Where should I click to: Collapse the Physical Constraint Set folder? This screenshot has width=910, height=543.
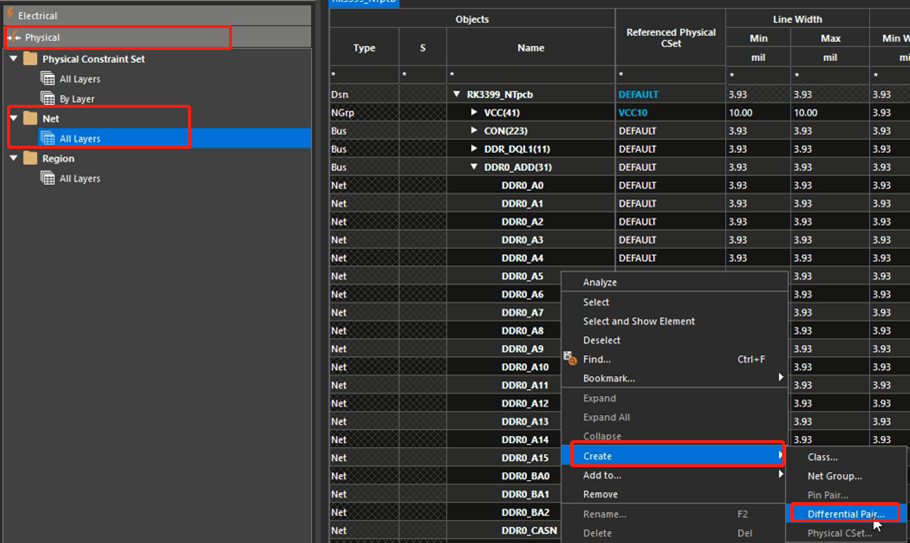[14, 59]
